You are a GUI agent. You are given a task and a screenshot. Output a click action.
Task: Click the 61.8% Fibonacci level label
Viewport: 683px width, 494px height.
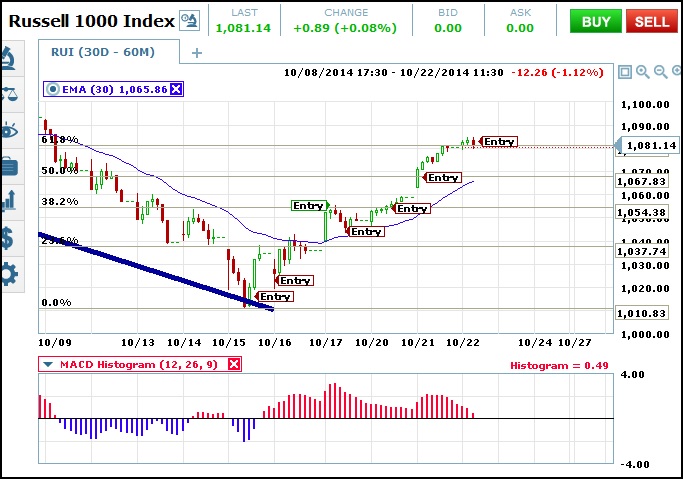coord(60,139)
